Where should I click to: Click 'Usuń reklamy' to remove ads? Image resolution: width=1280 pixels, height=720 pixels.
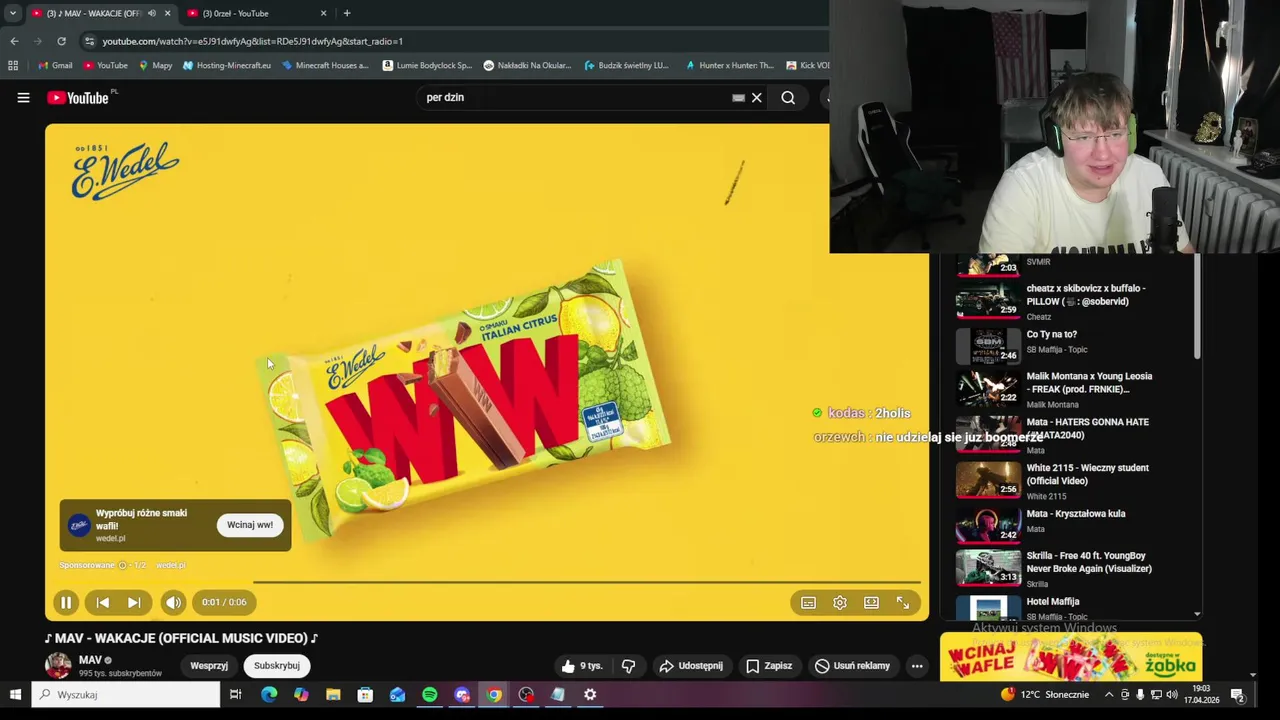852,666
